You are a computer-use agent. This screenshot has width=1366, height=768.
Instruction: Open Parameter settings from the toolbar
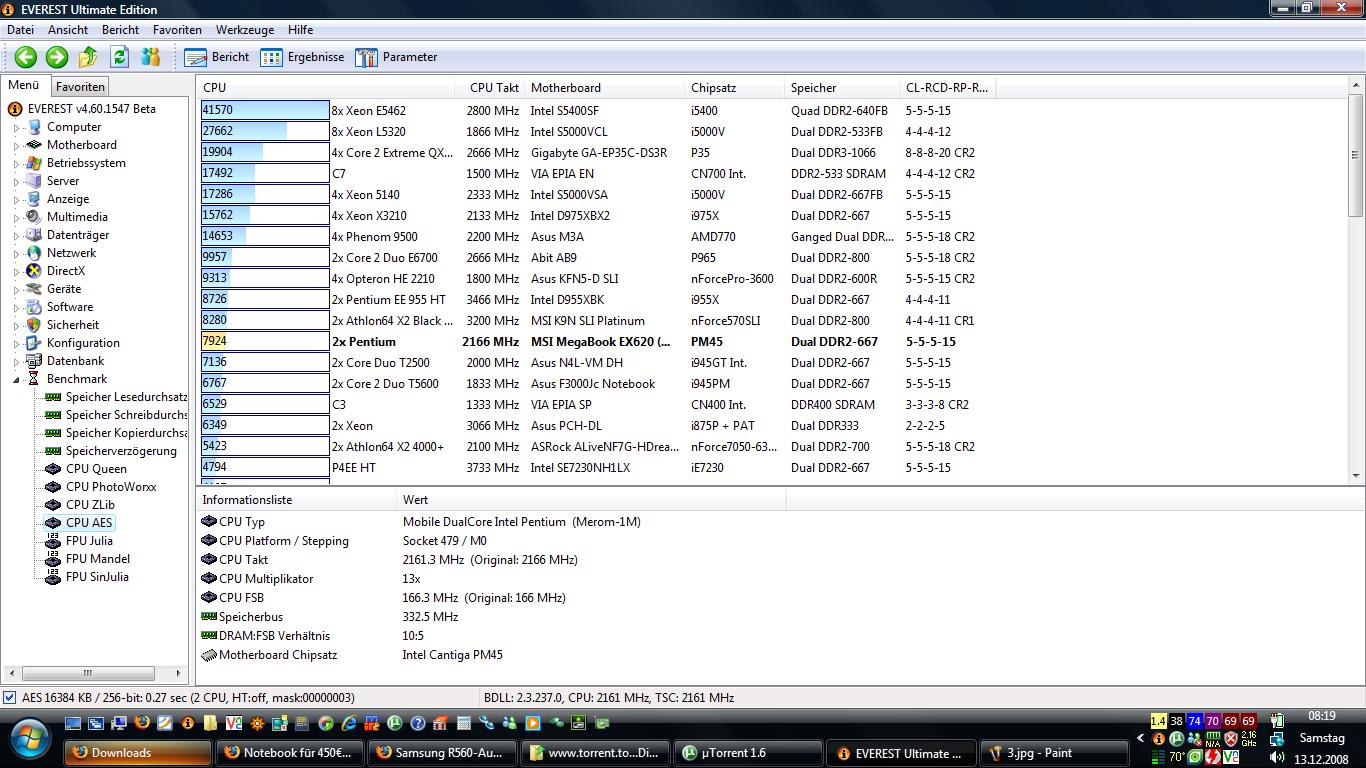tap(396, 57)
